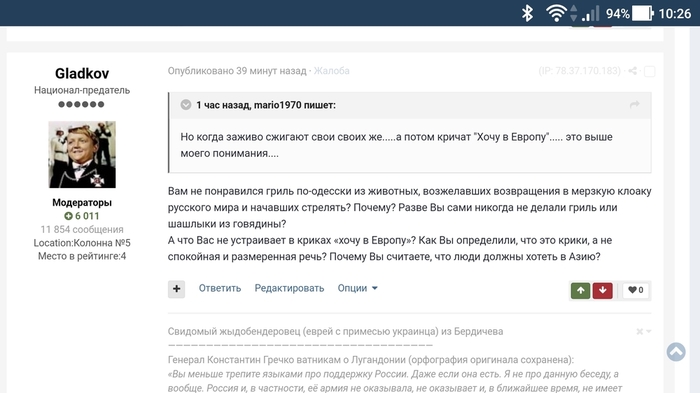This screenshot has height=393, width=700.
Task: Click the rank dots under the title
Action: point(81,105)
